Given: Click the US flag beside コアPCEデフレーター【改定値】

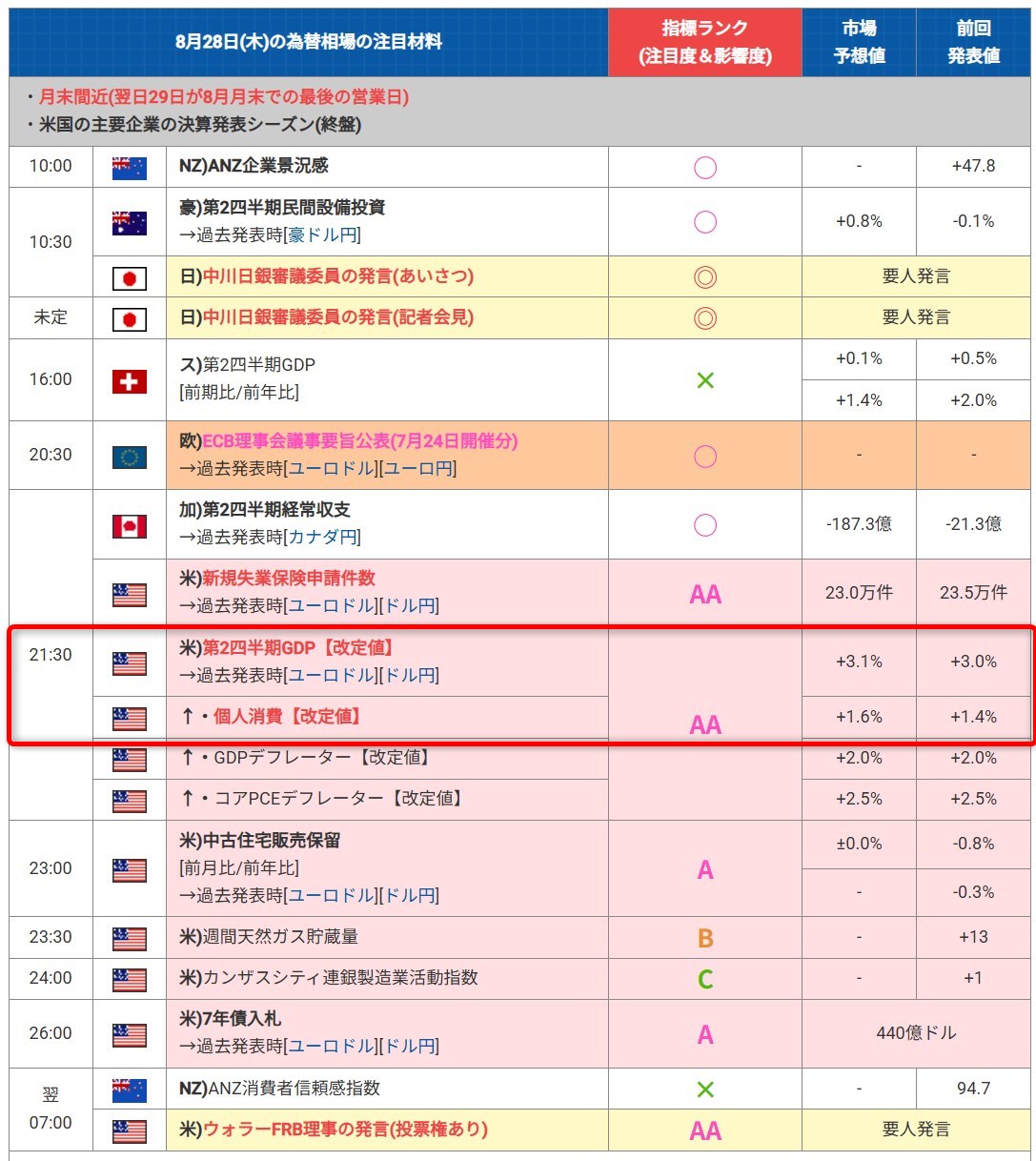Looking at the screenshot, I should (130, 801).
